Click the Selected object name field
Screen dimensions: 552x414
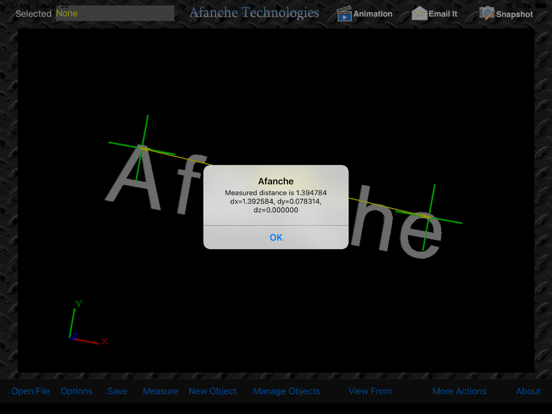115,13
